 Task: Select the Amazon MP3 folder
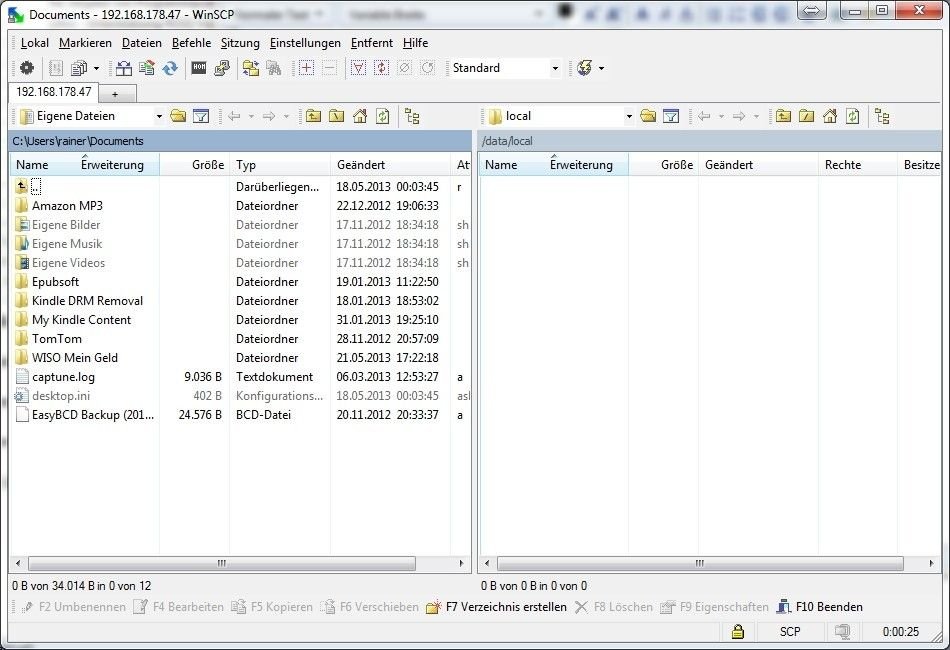tap(67, 206)
